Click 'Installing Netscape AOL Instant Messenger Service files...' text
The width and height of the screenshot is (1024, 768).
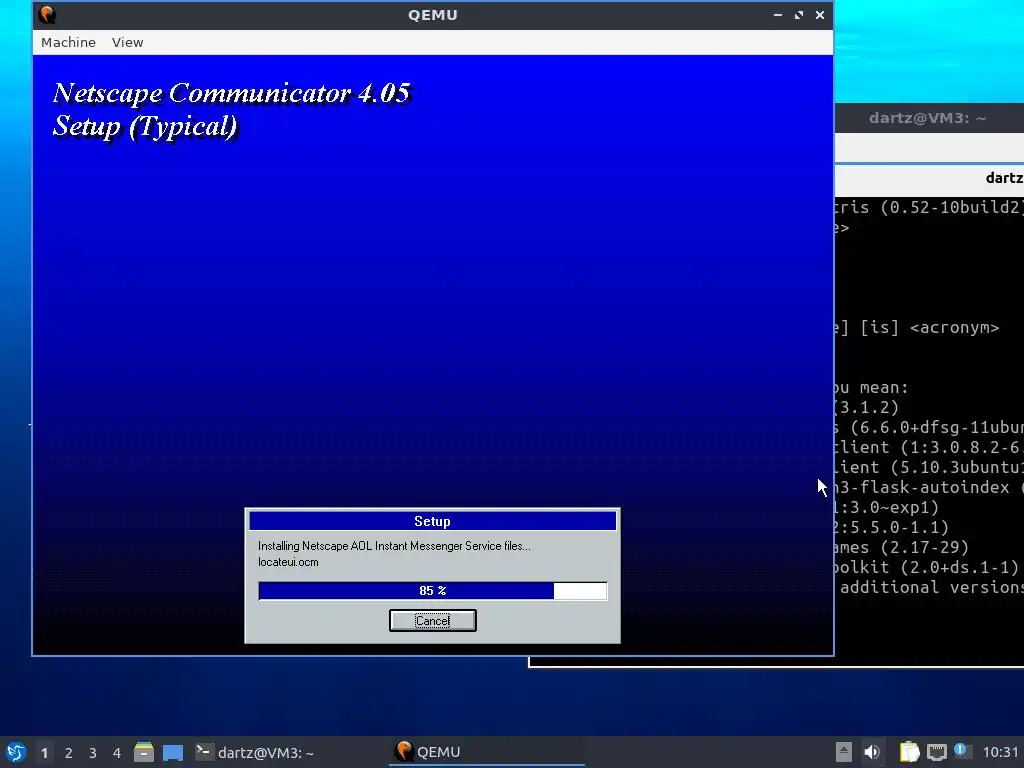point(394,546)
